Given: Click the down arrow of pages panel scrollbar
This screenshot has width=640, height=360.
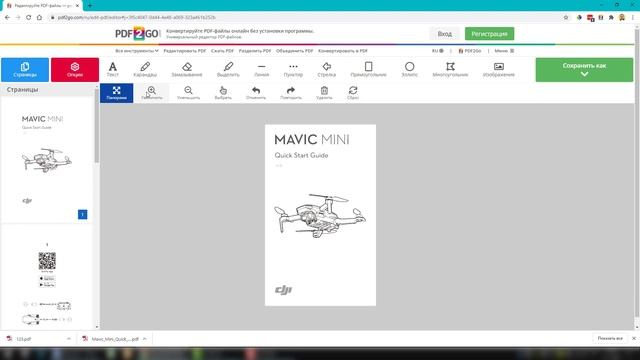Looking at the screenshot, I should (x=97, y=327).
